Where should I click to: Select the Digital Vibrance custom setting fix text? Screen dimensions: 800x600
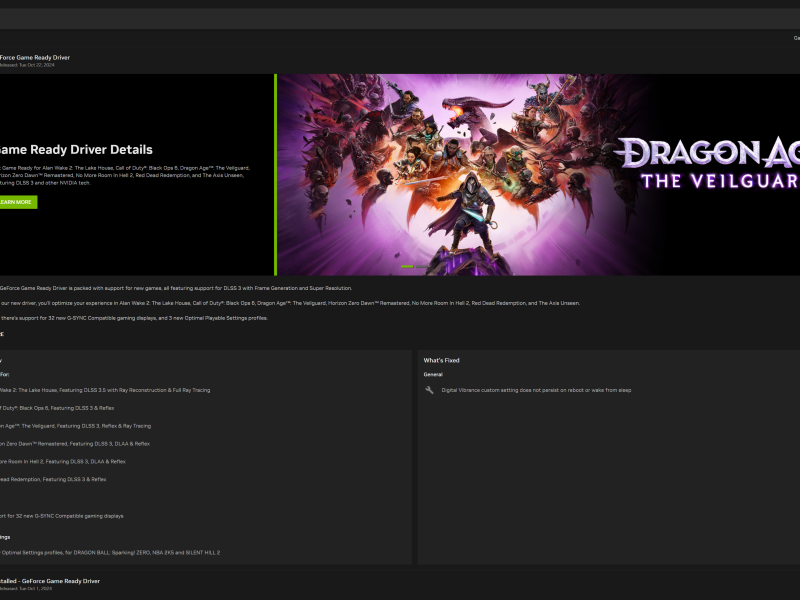click(x=536, y=390)
